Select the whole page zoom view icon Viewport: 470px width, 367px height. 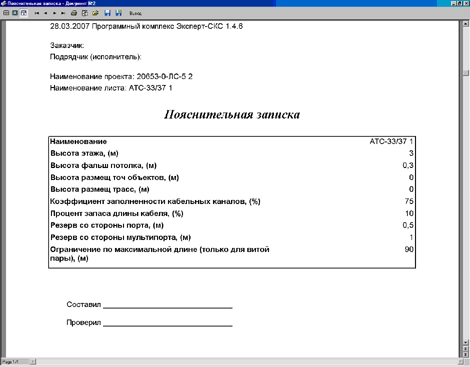tap(6, 13)
